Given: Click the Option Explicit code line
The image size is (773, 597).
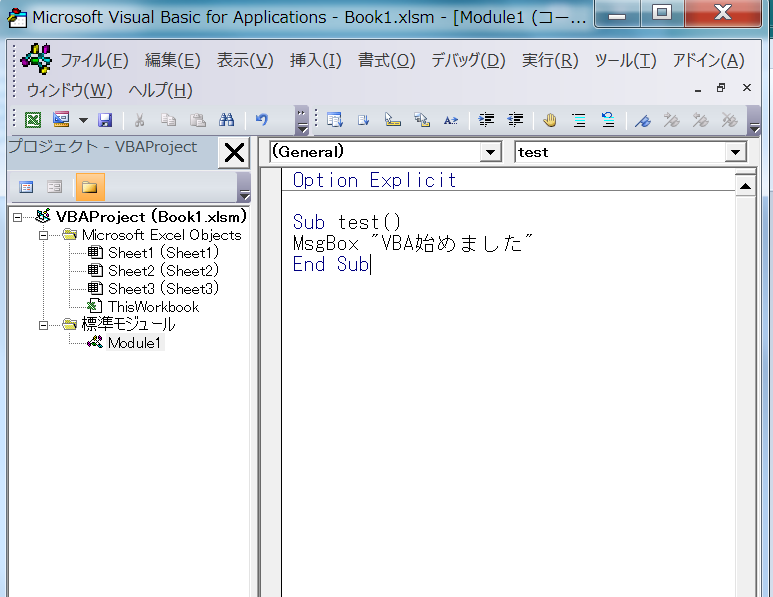Looking at the screenshot, I should pos(375,180).
